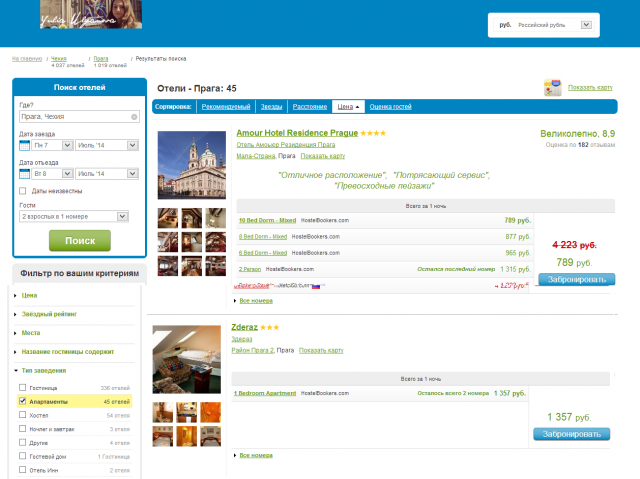Open Мала-Страна district link
Viewport: 640px width, 479px height.
[x=256, y=156]
